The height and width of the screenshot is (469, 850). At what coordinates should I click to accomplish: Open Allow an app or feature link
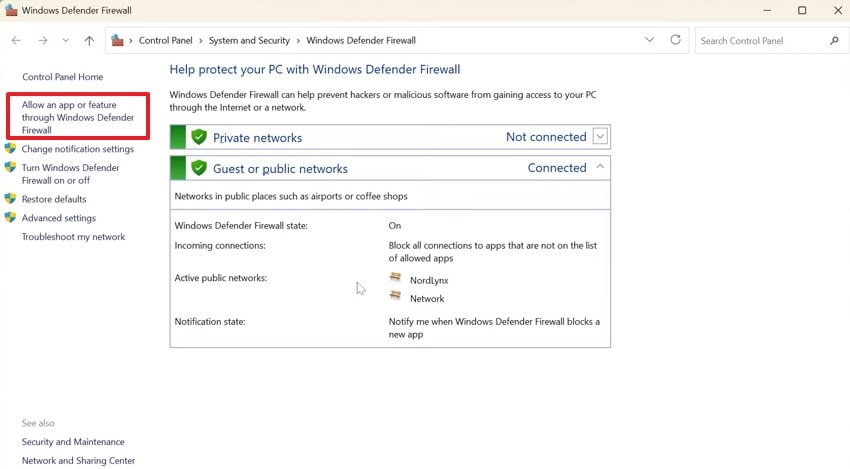(x=78, y=117)
